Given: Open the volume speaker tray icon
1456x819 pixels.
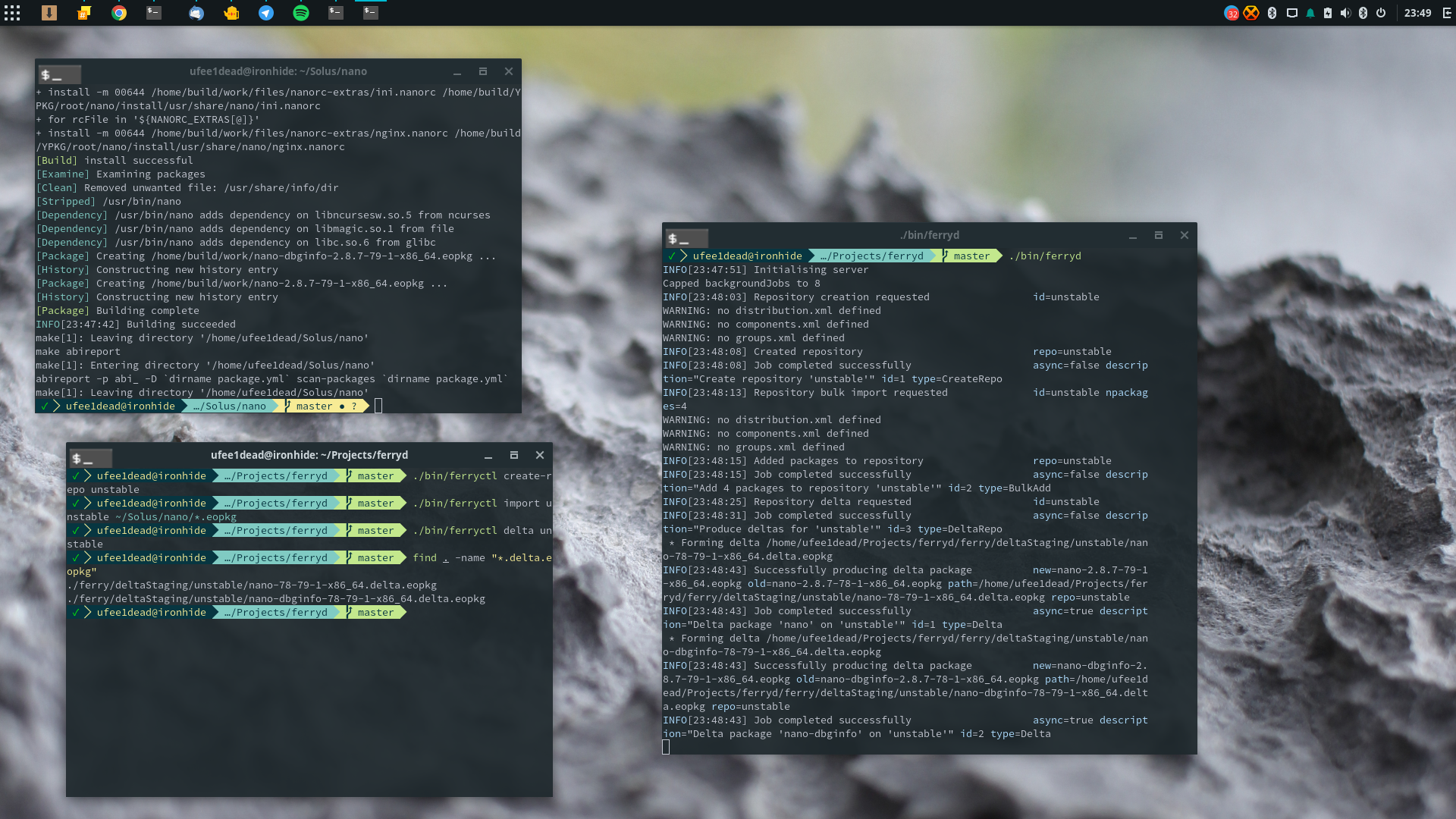Looking at the screenshot, I should 1345,13.
